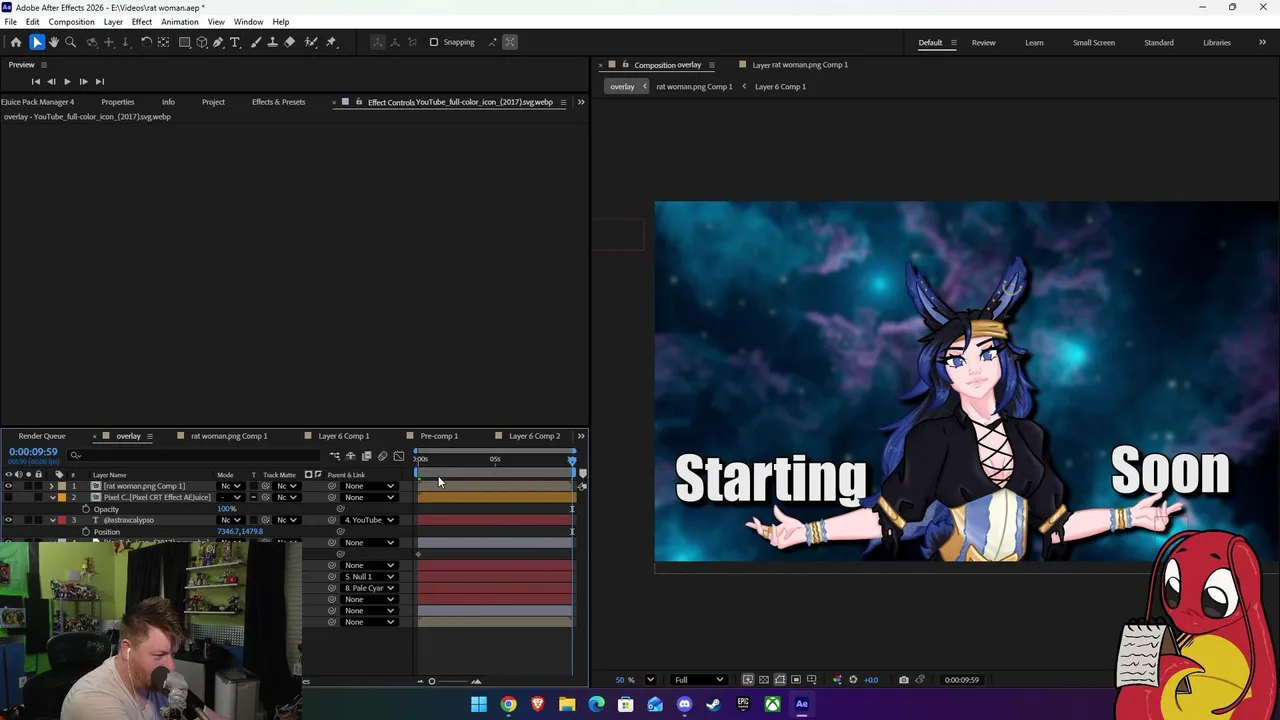Image resolution: width=1280 pixels, height=720 pixels.
Task: Click the current time indicator in the timeline
Action: (x=572, y=460)
